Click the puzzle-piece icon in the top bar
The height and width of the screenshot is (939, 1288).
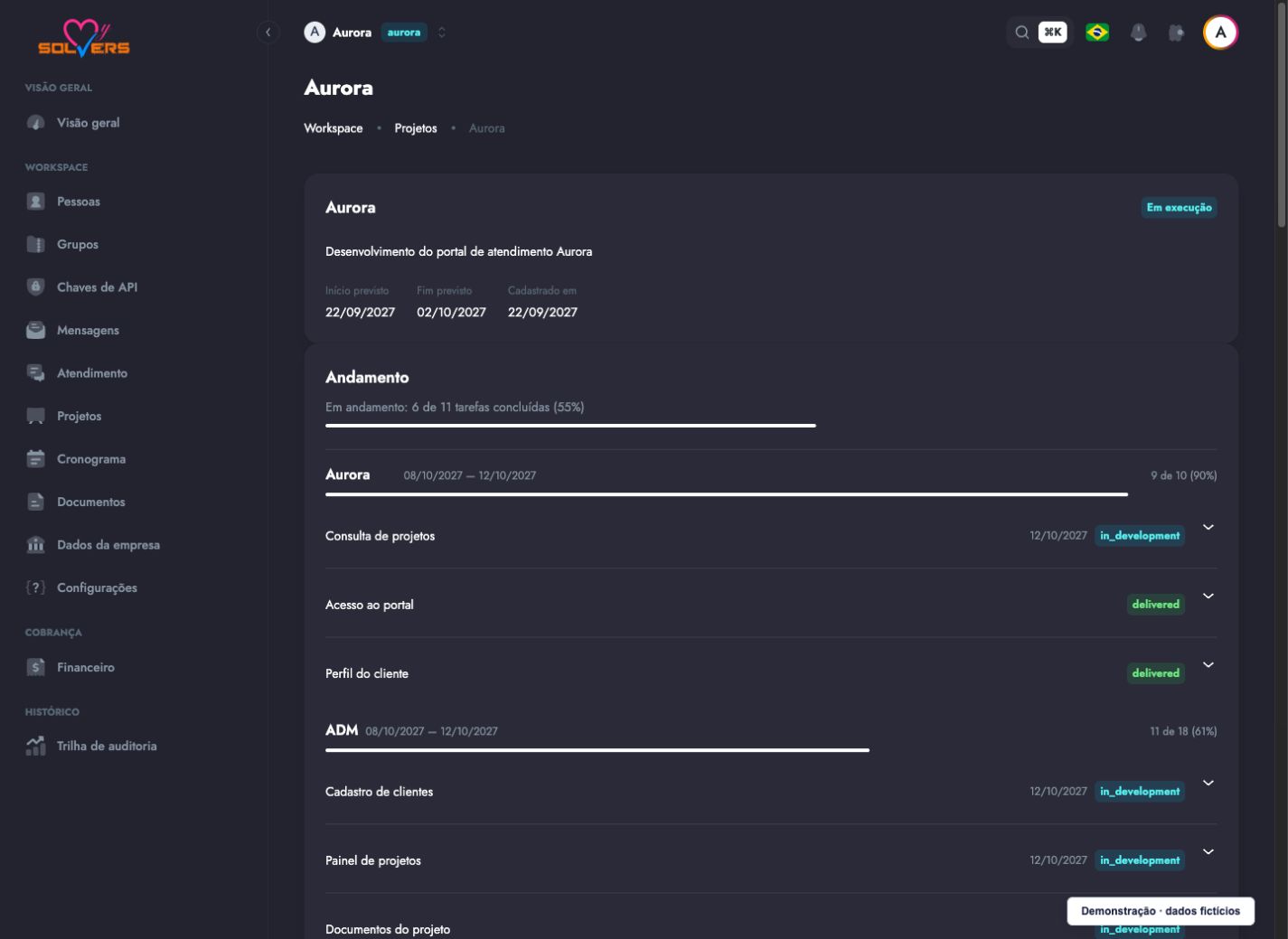pos(1176,33)
